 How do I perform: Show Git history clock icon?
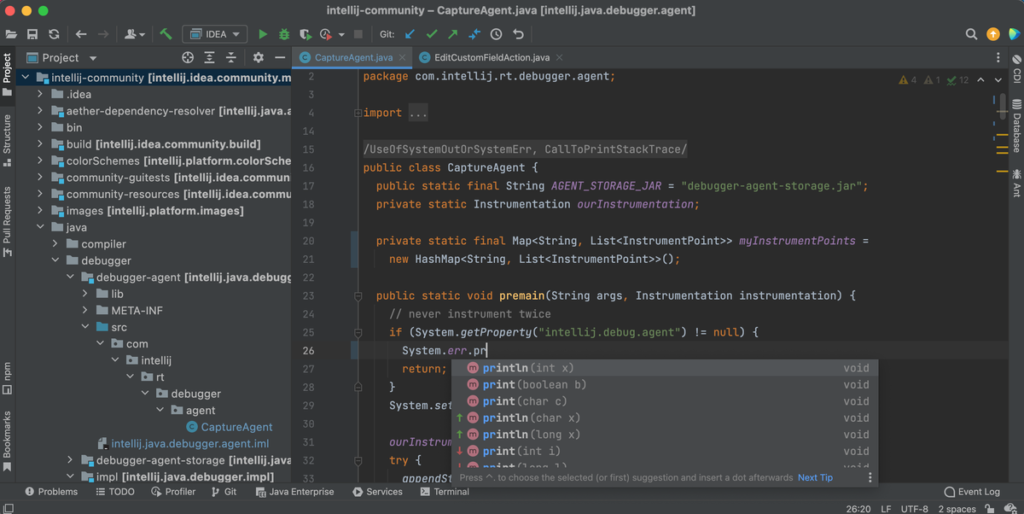[x=496, y=34]
